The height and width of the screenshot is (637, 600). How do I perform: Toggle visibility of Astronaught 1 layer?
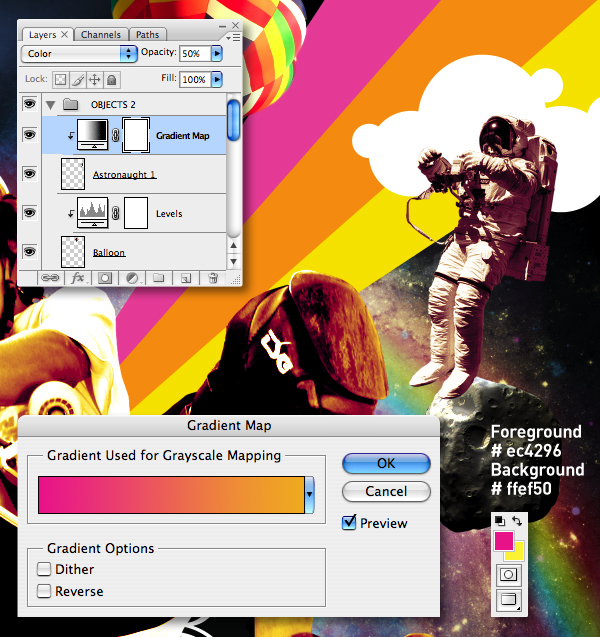pyautogui.click(x=29, y=173)
